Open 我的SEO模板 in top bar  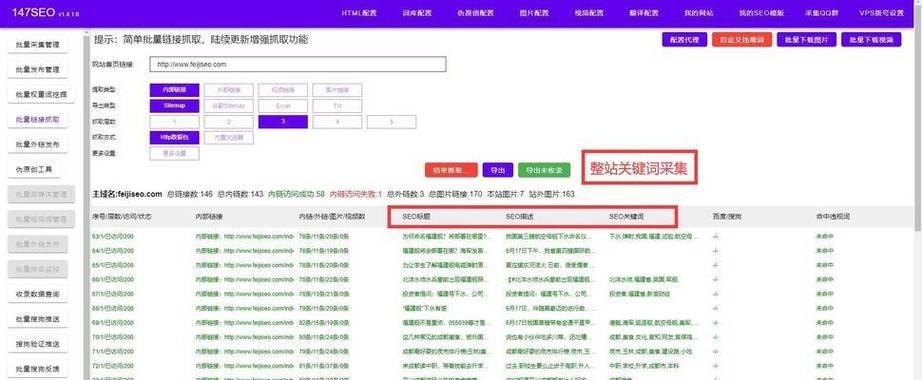point(761,13)
